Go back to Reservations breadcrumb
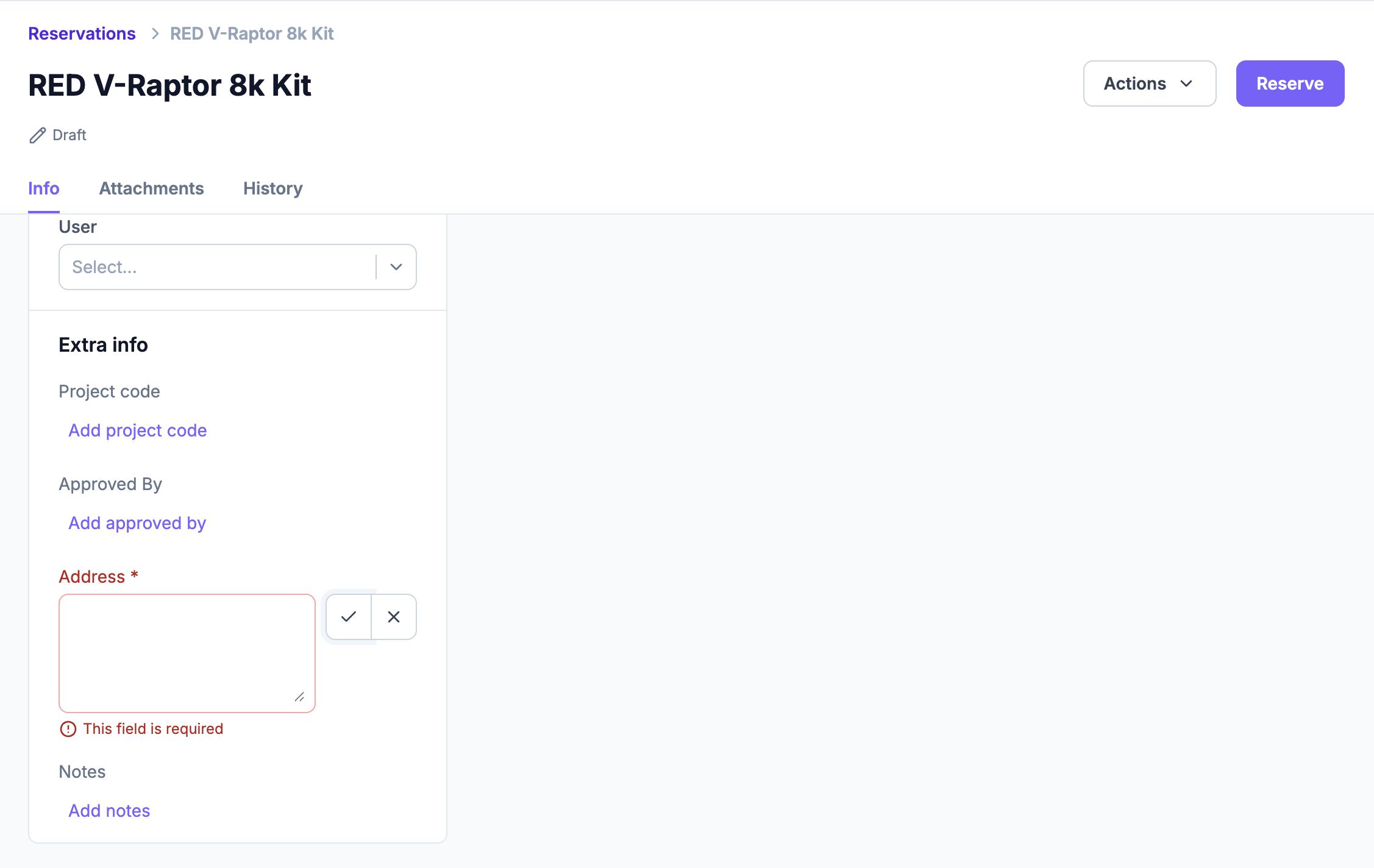Screen dimensions: 1374x868 tap(82, 34)
